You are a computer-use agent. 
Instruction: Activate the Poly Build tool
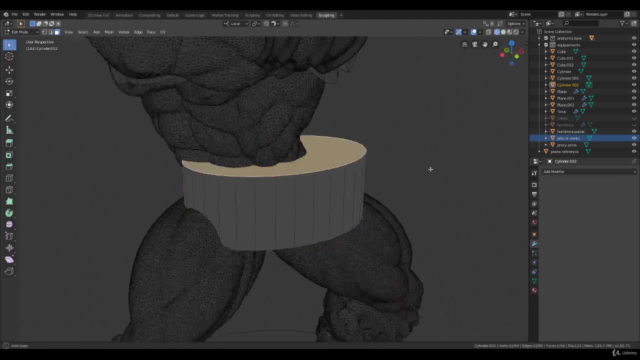tap(9, 202)
